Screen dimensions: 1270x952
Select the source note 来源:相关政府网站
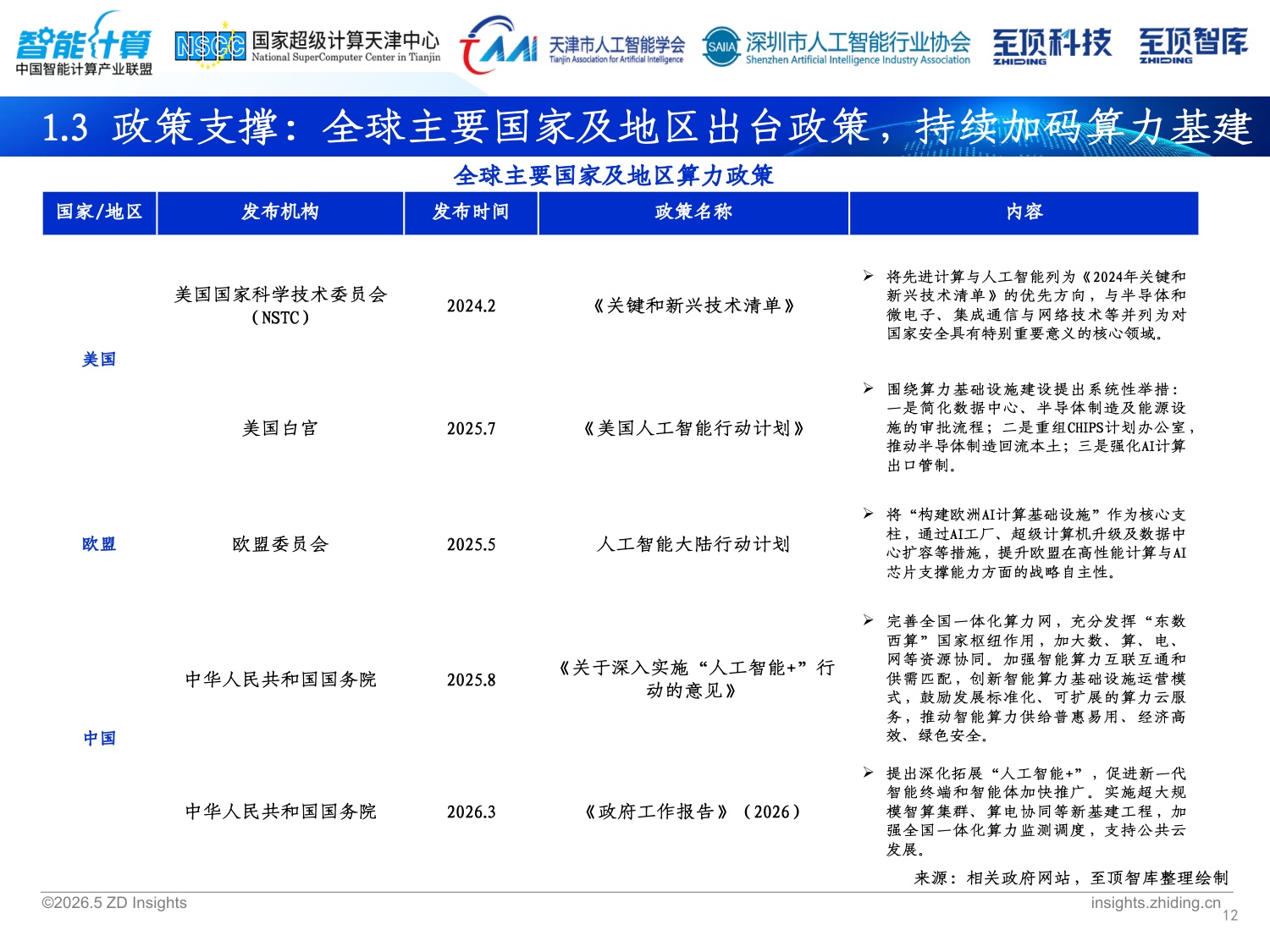pyautogui.click(x=1071, y=878)
